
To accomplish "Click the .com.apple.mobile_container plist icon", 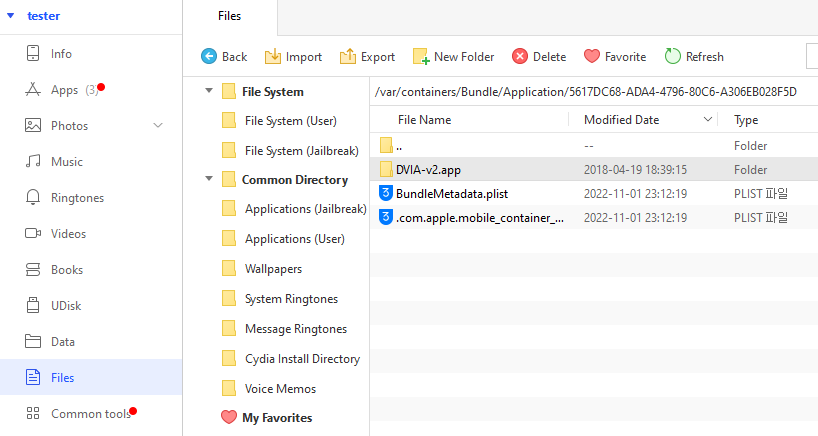I will [386, 217].
